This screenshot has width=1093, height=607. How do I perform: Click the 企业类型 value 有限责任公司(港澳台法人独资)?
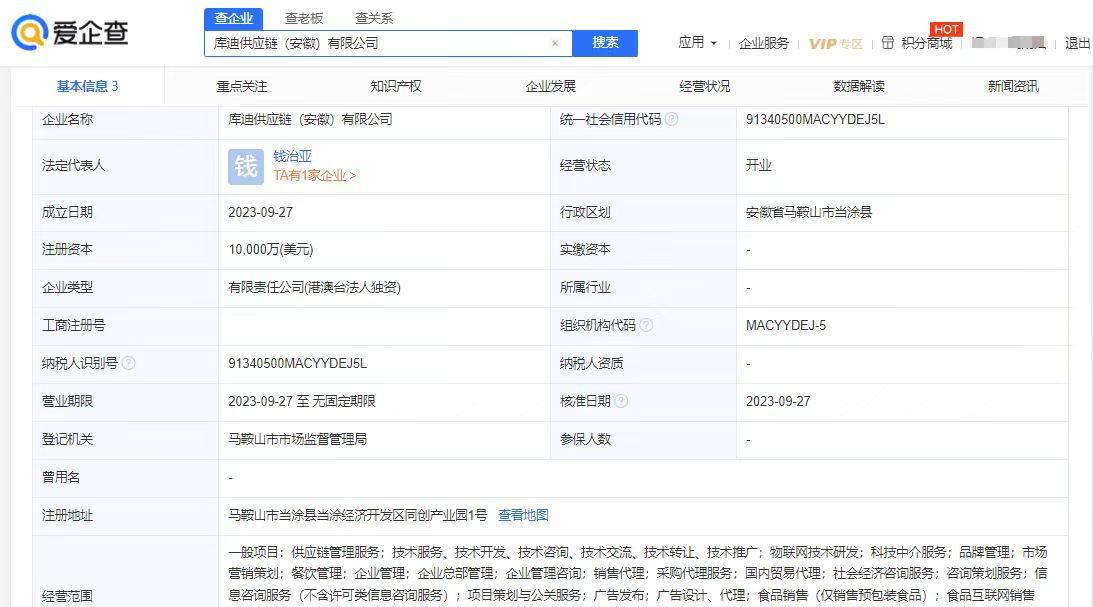(314, 287)
